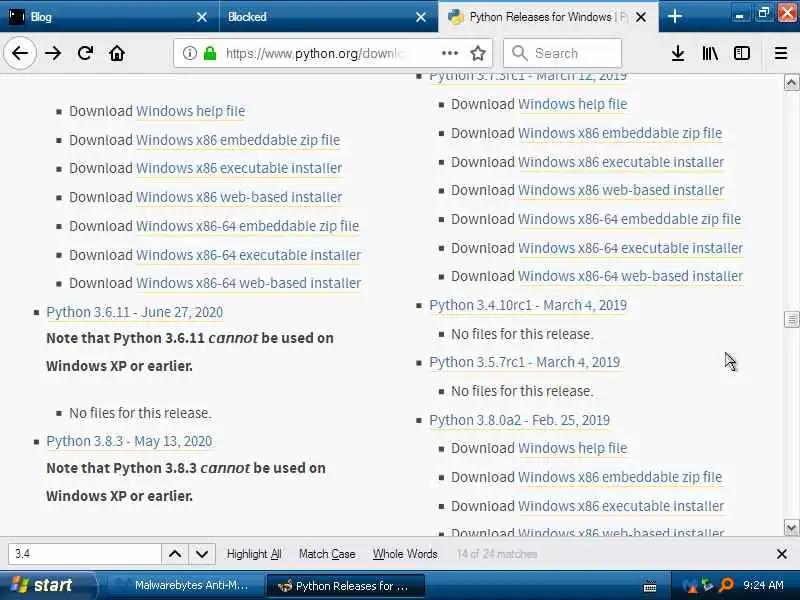Download left column x86-64 embeddable zip file

[247, 226]
